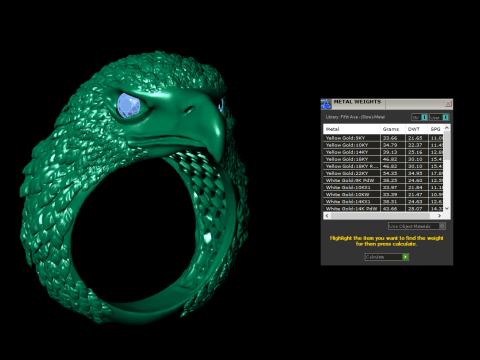Select the White Gold:14K PdW row

pyautogui.click(x=383, y=208)
